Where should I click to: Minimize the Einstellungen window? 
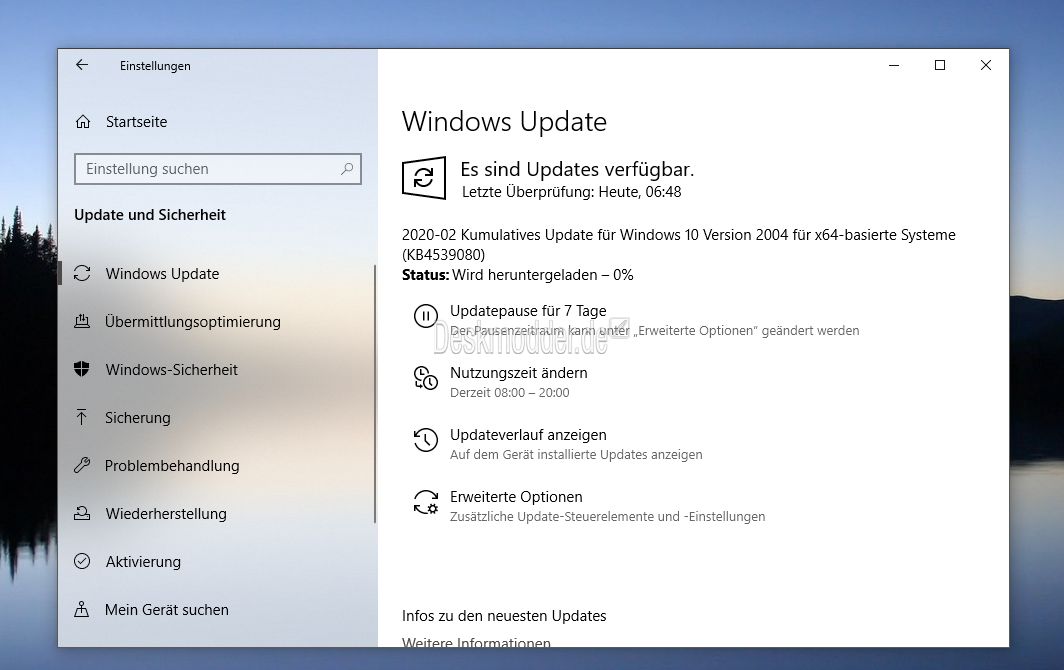pyautogui.click(x=894, y=65)
